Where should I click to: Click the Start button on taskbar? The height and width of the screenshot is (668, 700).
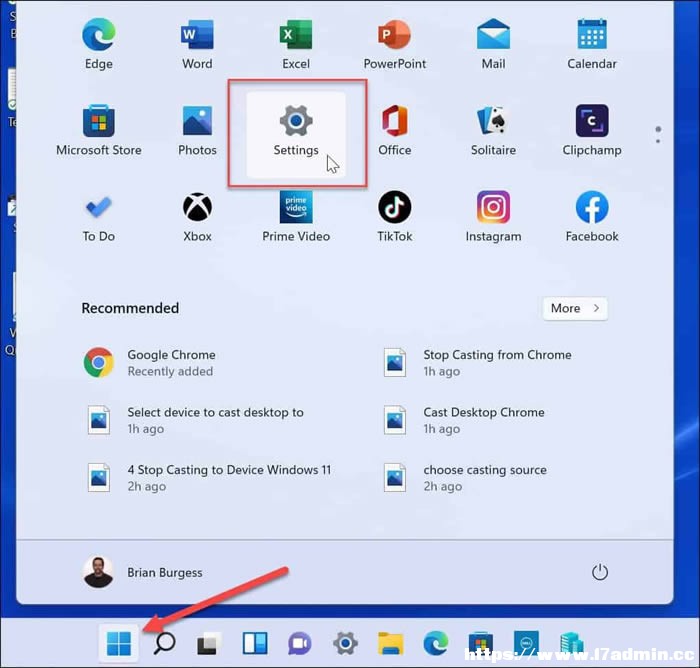pos(119,643)
